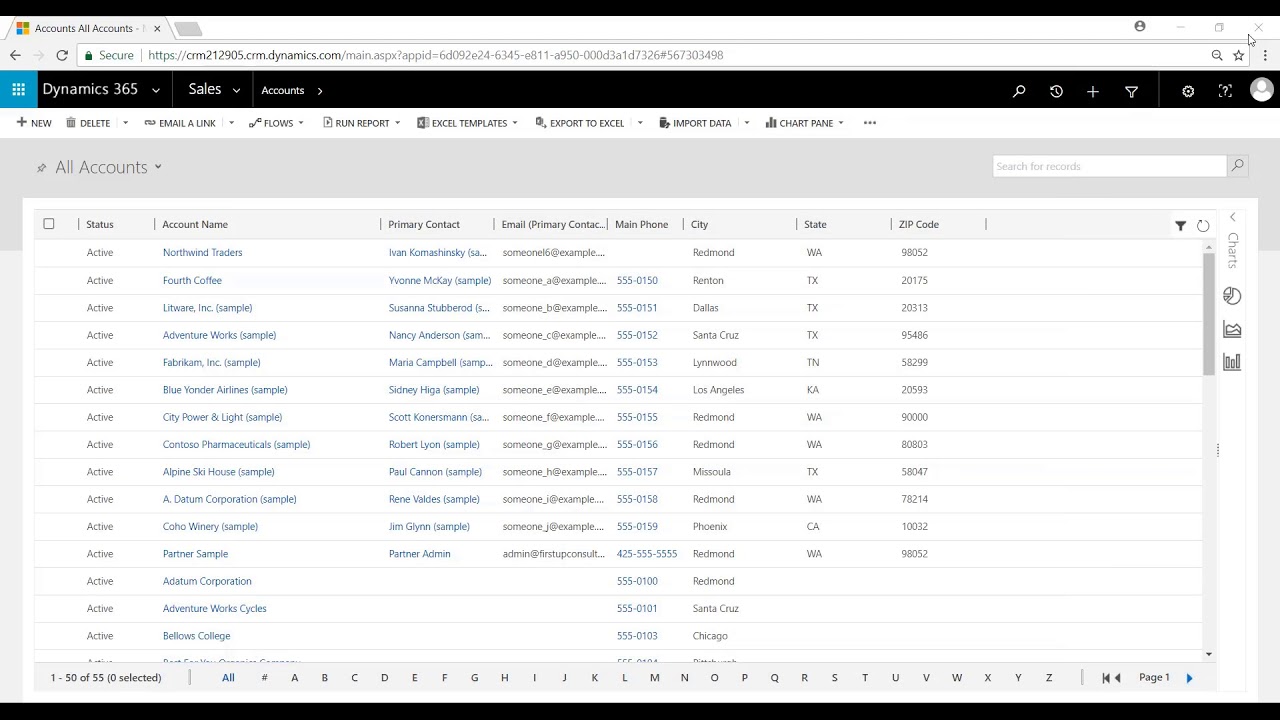Viewport: 1280px width, 720px height.
Task: Select the bar chart icon in Charts pane
Action: click(1232, 362)
